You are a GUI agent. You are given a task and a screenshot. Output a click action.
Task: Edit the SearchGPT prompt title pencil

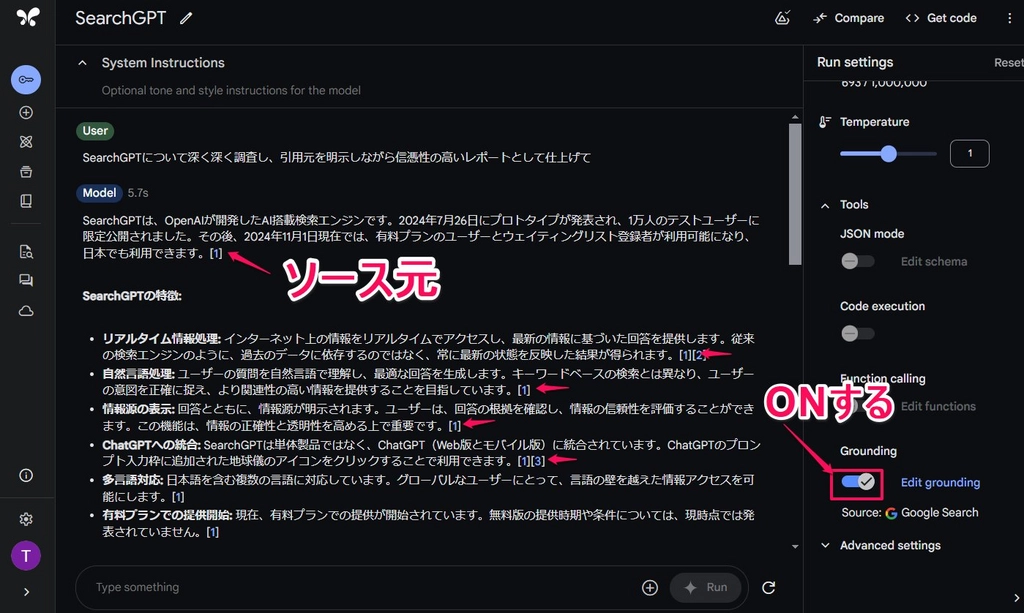186,18
